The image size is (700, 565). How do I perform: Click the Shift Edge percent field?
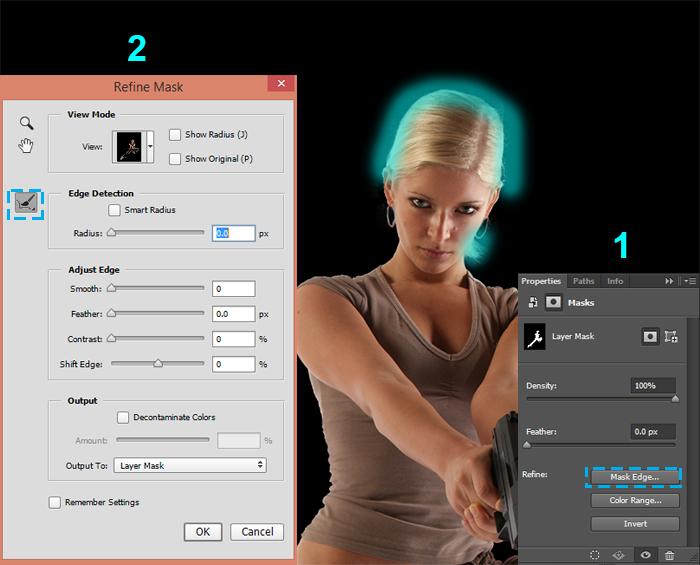[233, 364]
